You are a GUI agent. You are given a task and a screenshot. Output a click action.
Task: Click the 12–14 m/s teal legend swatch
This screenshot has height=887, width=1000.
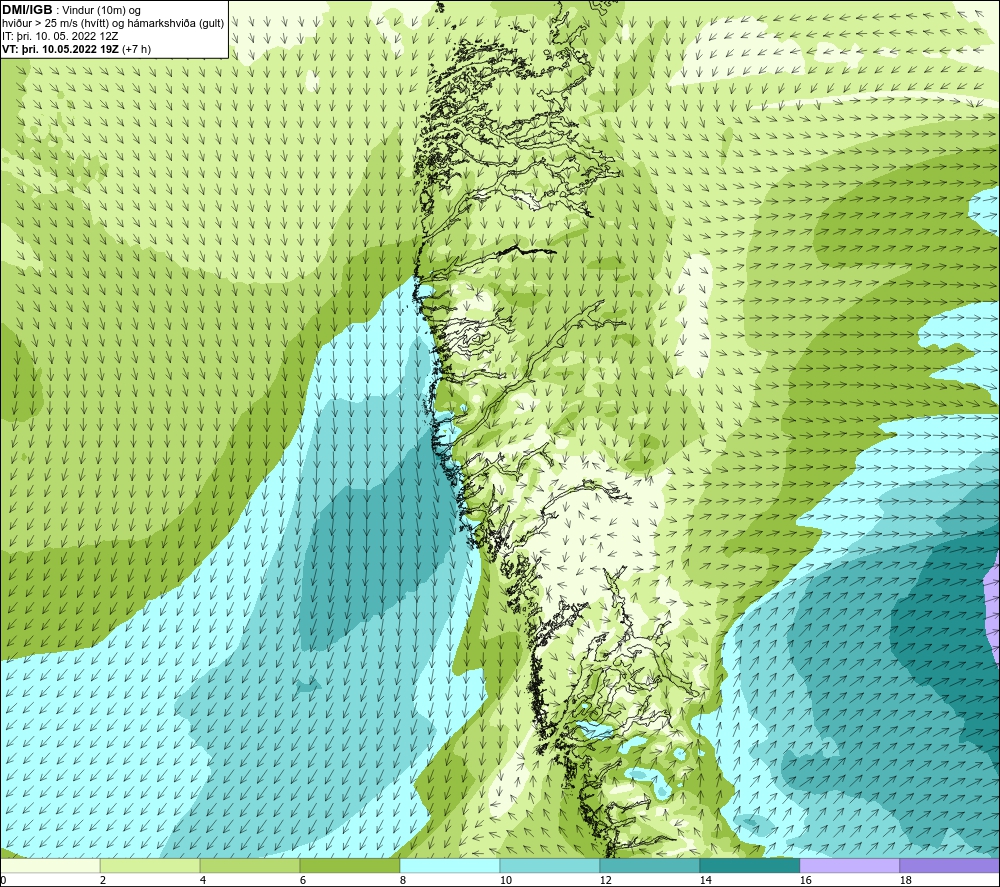(x=649, y=866)
